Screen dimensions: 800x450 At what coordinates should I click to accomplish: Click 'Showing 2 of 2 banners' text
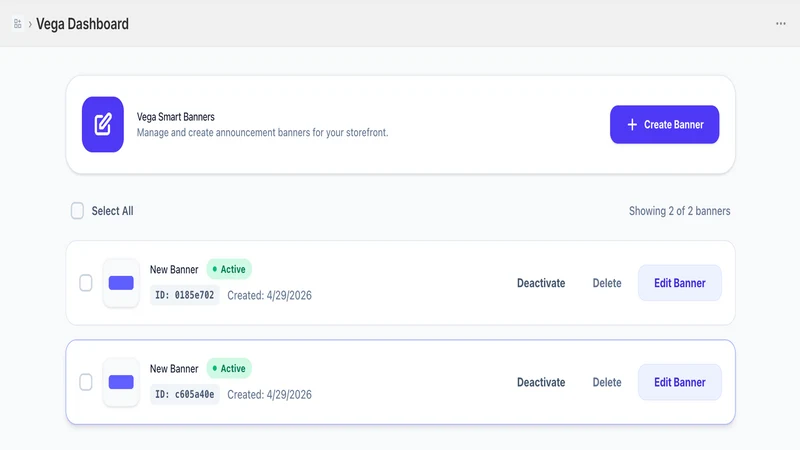pos(679,211)
